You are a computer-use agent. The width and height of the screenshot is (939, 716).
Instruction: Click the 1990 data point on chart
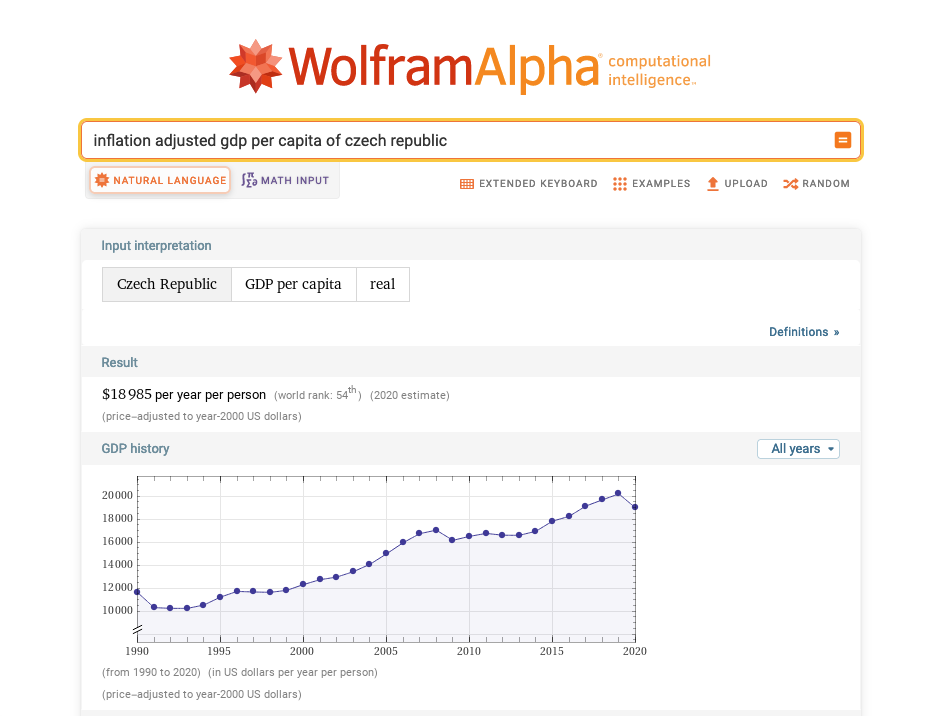click(x=137, y=592)
